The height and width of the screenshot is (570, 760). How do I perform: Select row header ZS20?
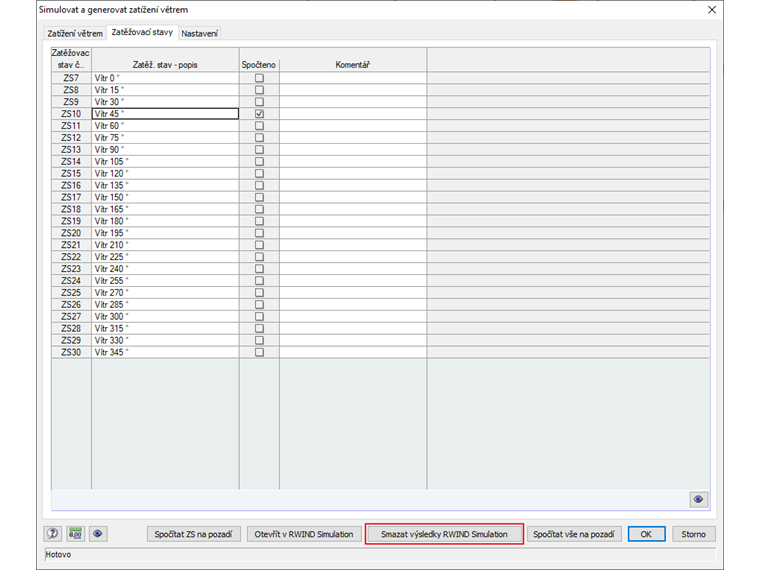coord(71,233)
